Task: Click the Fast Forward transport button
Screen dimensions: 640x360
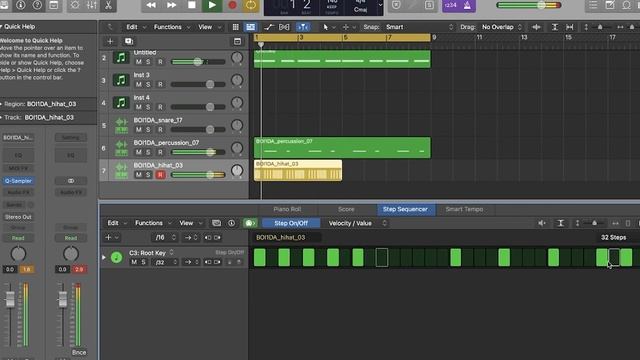Action: coord(171,5)
